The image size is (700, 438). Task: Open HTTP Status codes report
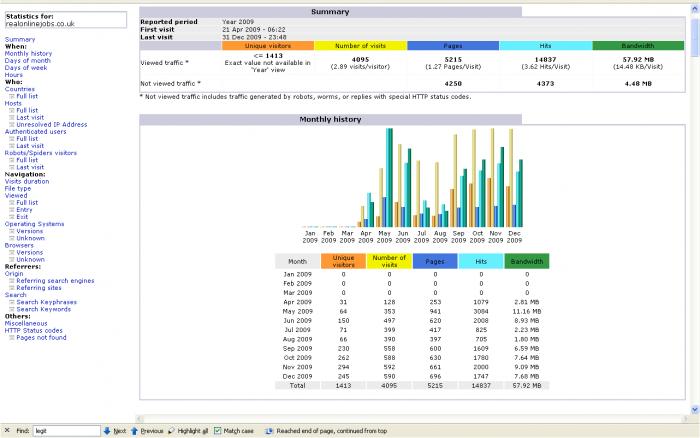(x=32, y=330)
